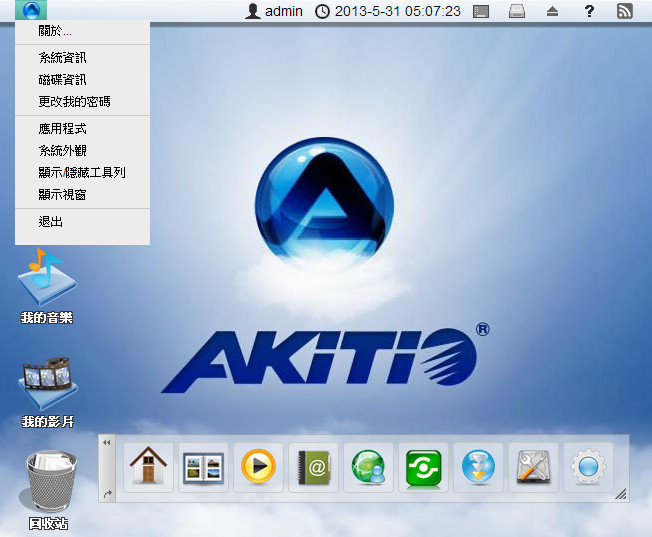Open the gear preferences dock icon

pyautogui.click(x=588, y=467)
